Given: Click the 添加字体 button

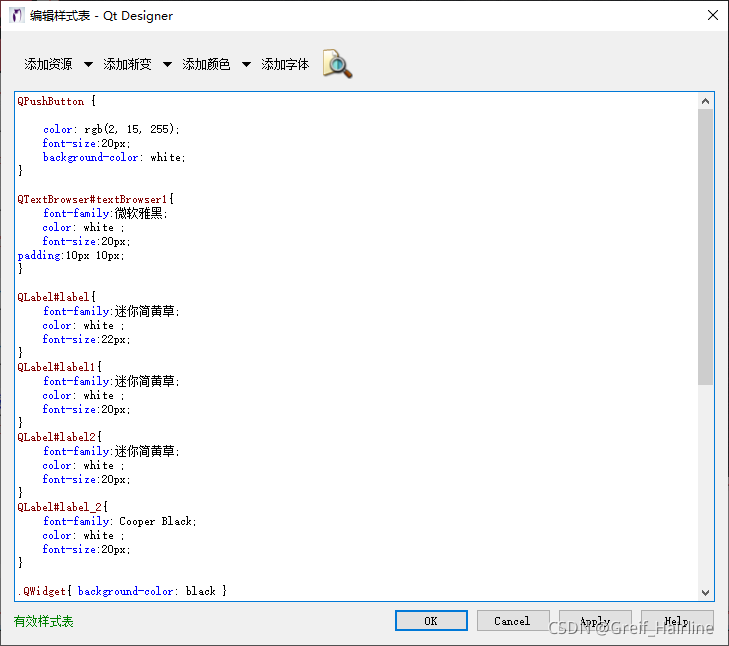Looking at the screenshot, I should point(285,64).
